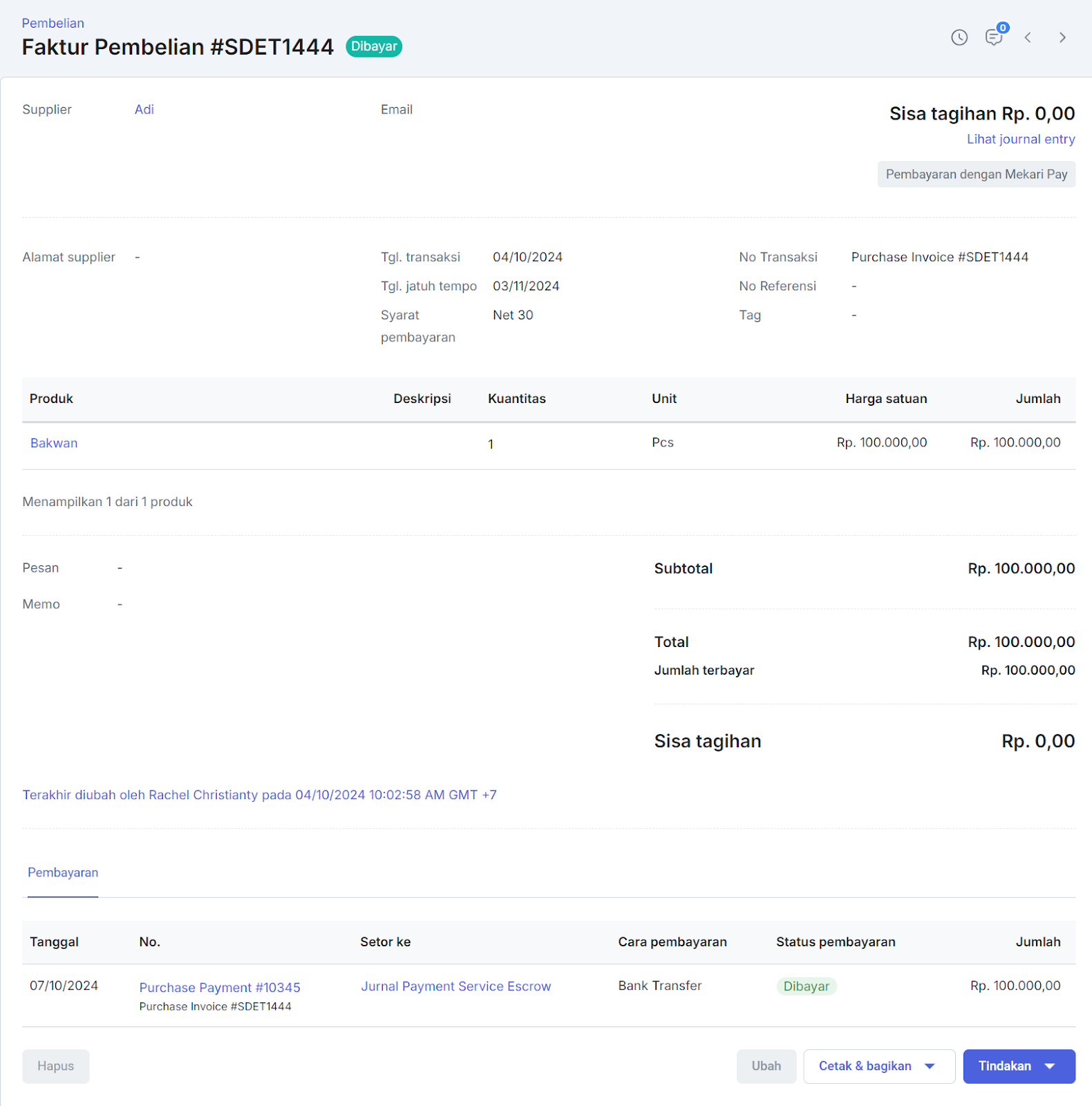Click Pembayaran dengan Mekari Pay button
Viewport: 1092px width, 1106px height.
pyautogui.click(x=977, y=174)
